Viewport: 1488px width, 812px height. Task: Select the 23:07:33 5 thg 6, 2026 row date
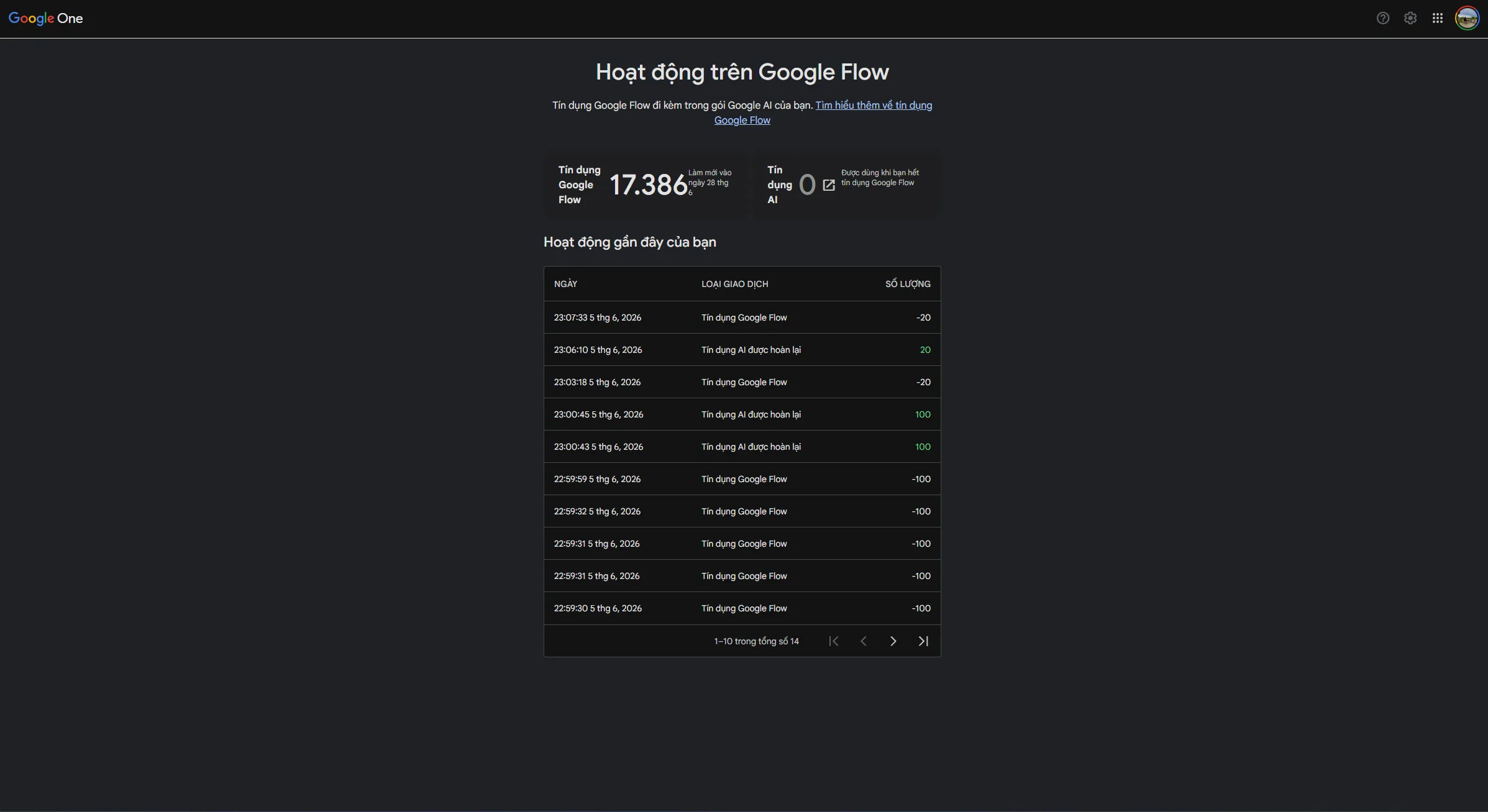tap(598, 317)
